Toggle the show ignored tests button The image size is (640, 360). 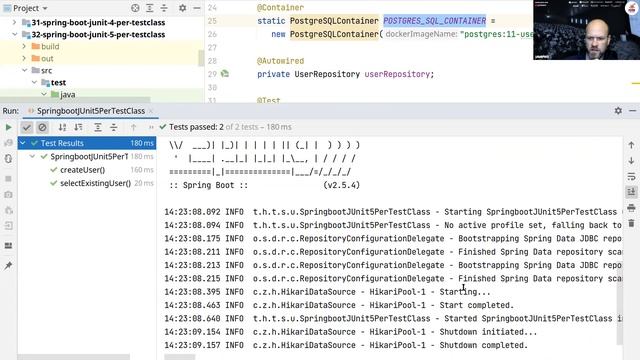42,127
